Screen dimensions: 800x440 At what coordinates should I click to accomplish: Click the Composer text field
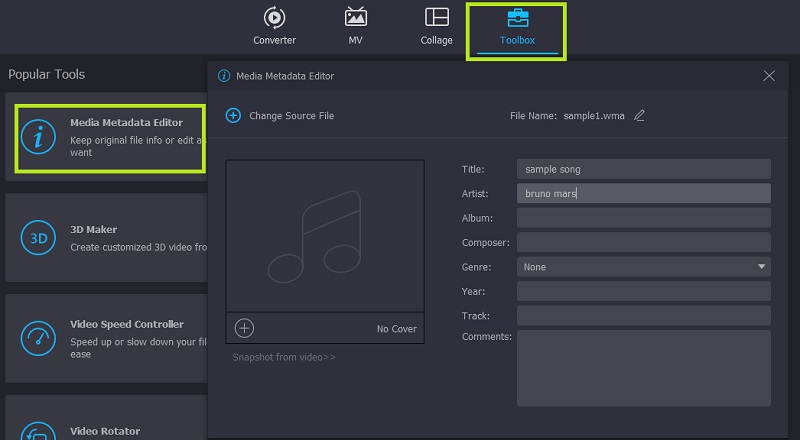pyautogui.click(x=643, y=242)
